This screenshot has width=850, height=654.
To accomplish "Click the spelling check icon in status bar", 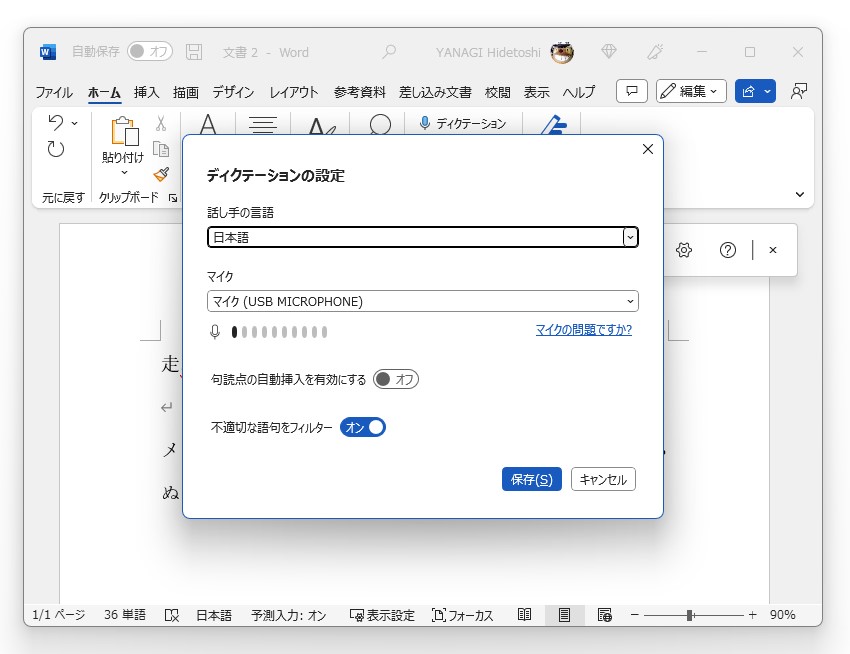I will [170, 615].
